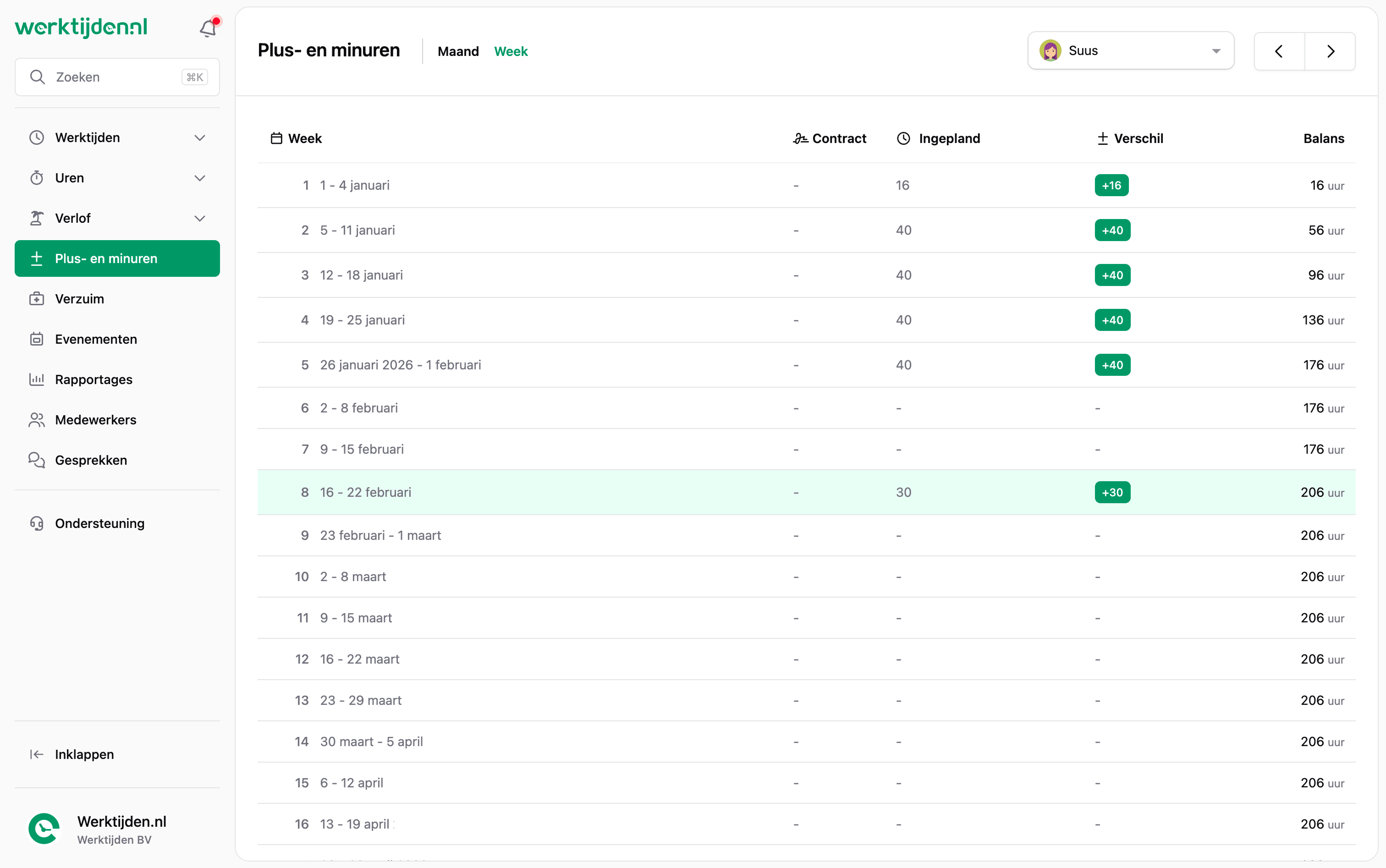Collapse the Verlof section chevron

[x=199, y=218]
